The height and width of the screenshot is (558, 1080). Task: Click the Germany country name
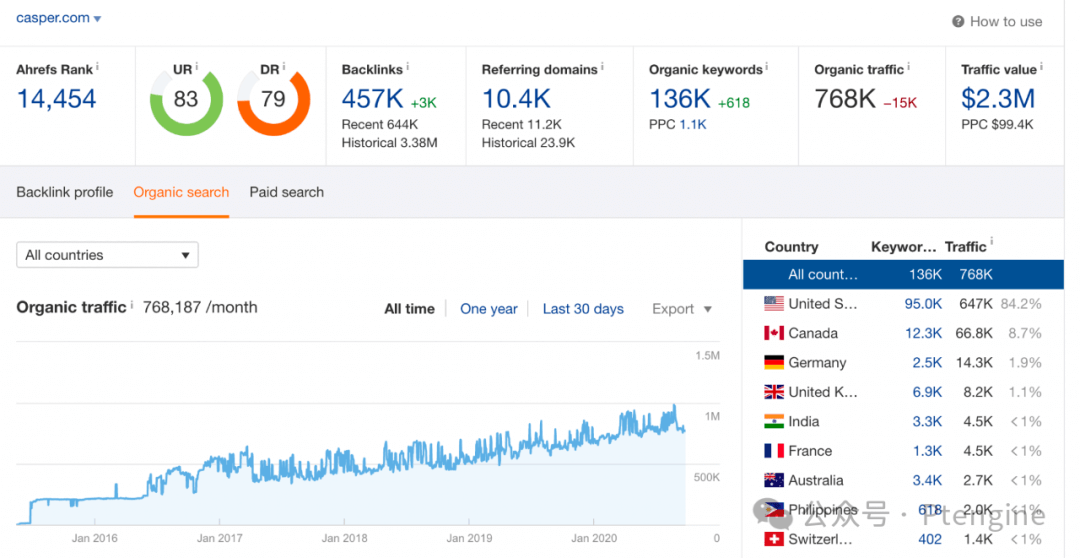[817, 362]
